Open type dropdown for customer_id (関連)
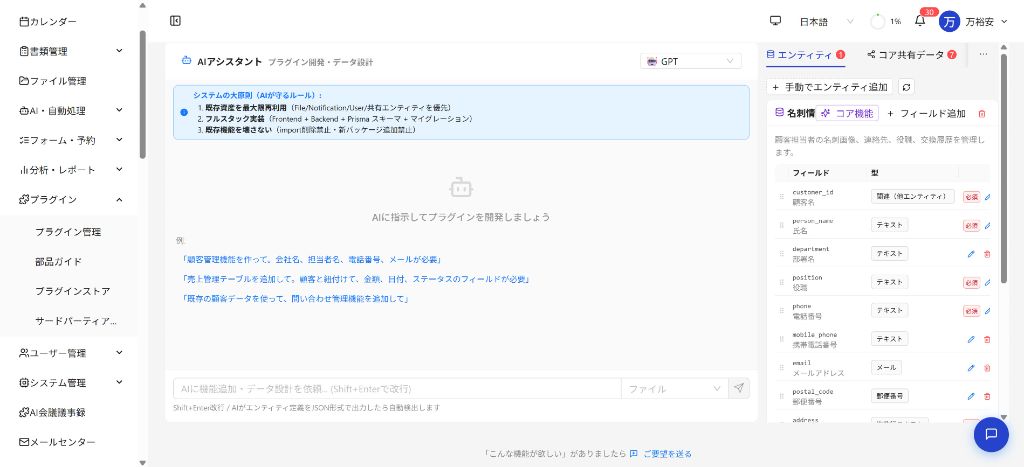This screenshot has width=1024, height=467. 913,197
